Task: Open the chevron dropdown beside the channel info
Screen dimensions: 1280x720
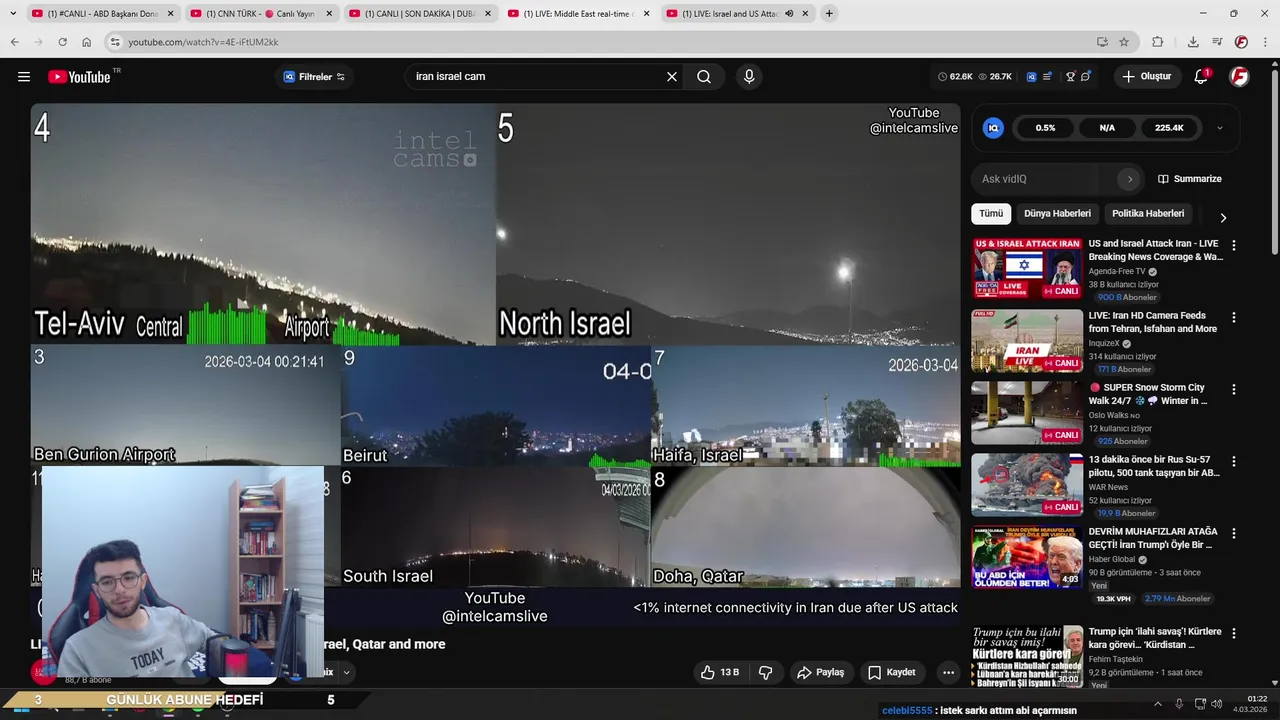Action: point(346,672)
